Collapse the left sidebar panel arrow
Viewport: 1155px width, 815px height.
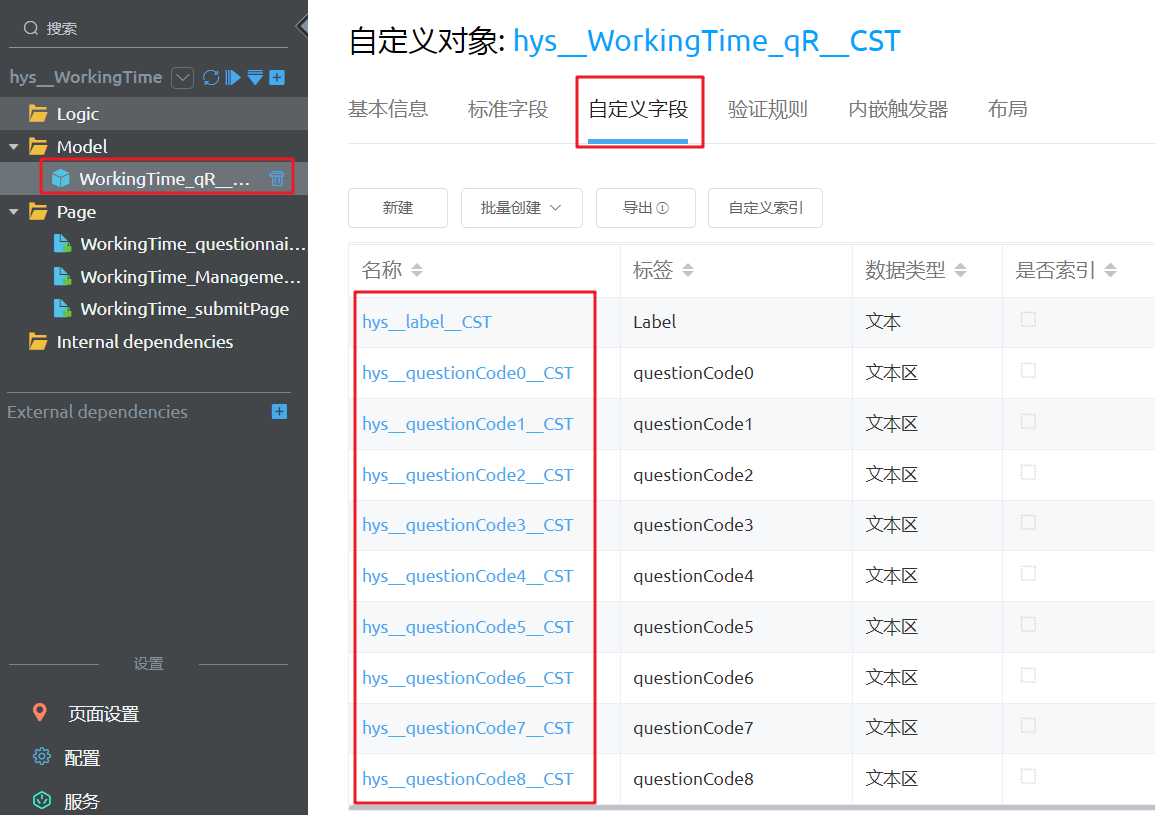(x=301, y=26)
